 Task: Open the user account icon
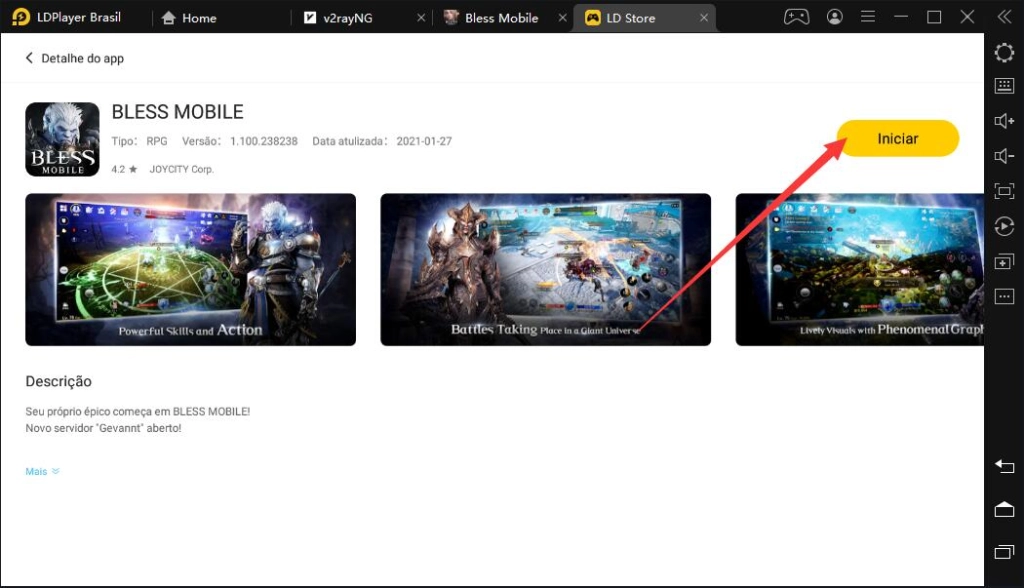[835, 16]
